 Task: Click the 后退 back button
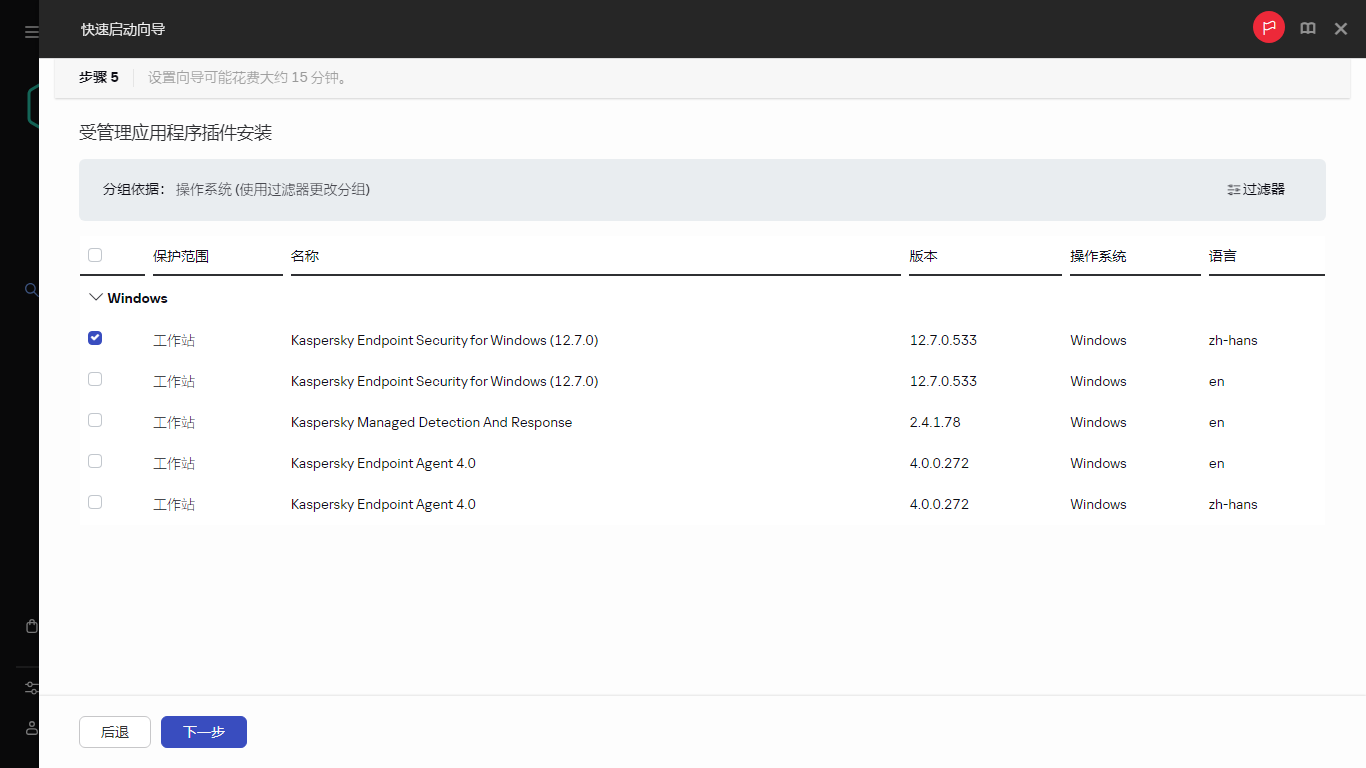tap(115, 732)
